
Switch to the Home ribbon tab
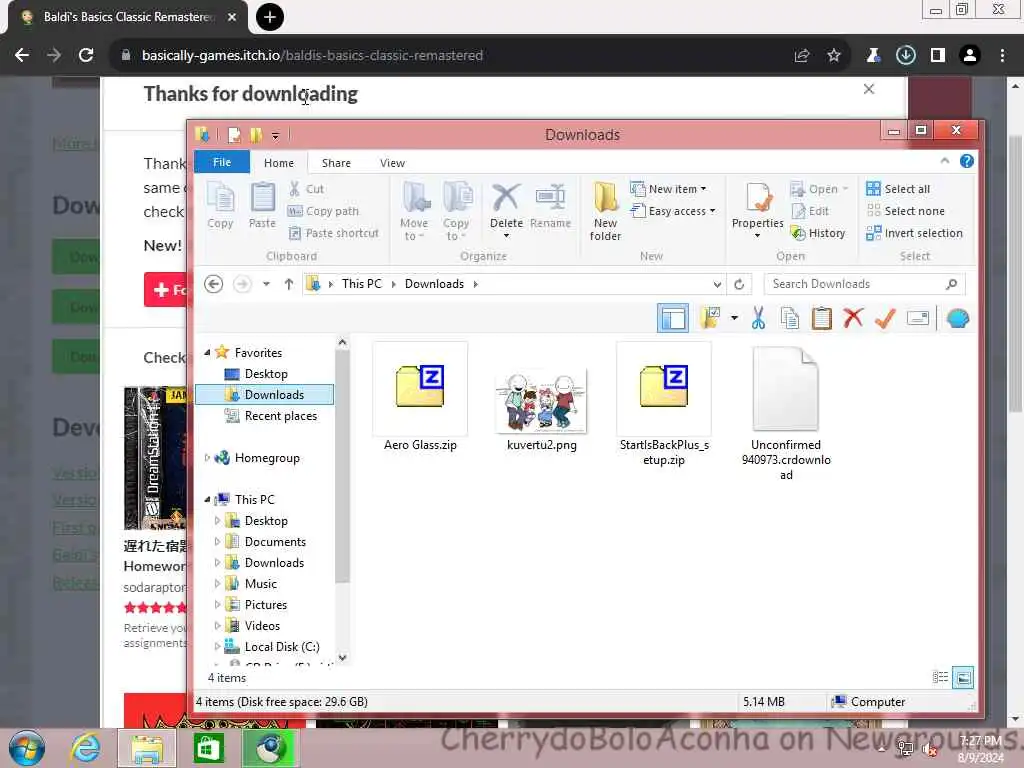279,163
